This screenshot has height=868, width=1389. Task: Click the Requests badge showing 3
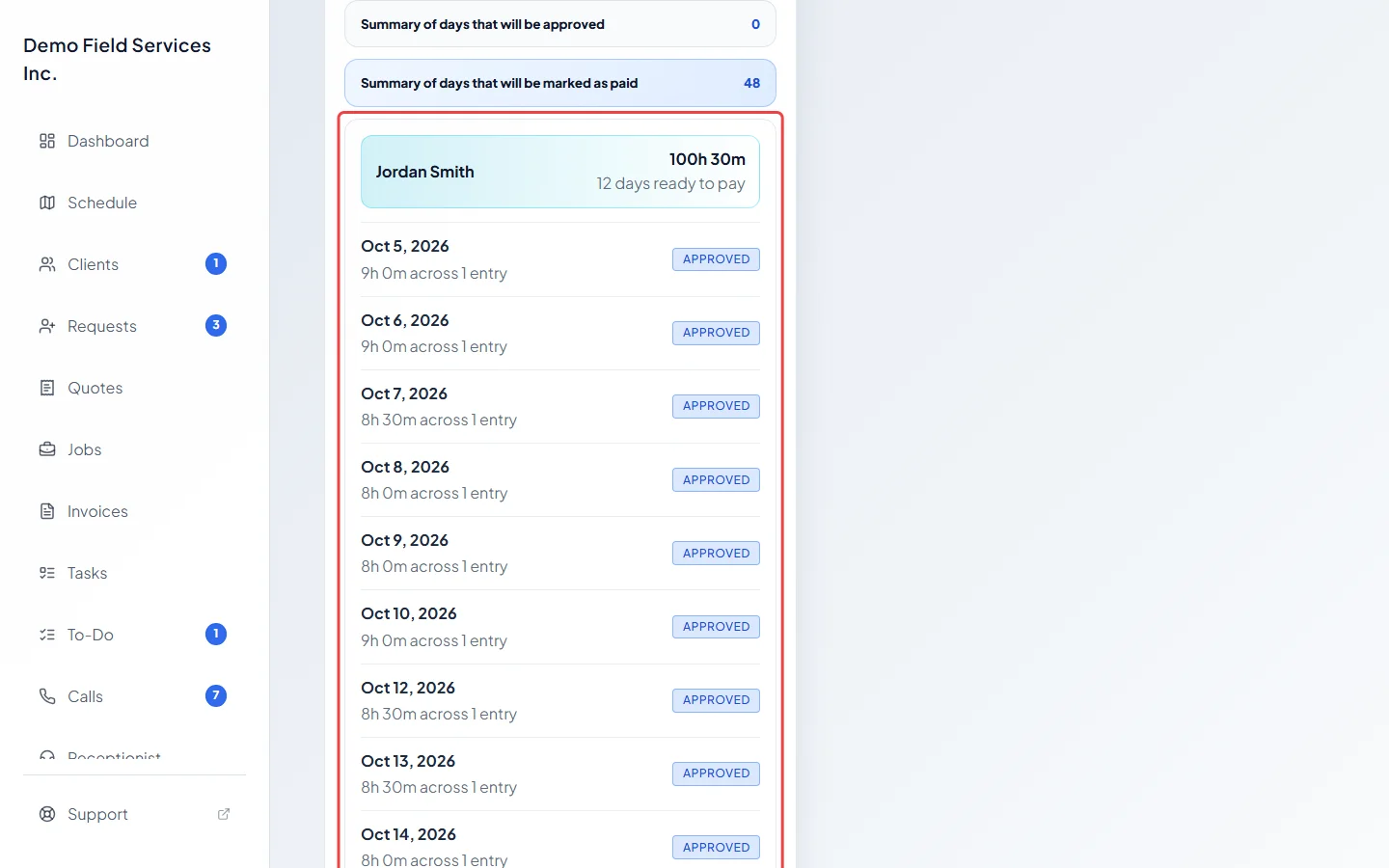coord(216,325)
